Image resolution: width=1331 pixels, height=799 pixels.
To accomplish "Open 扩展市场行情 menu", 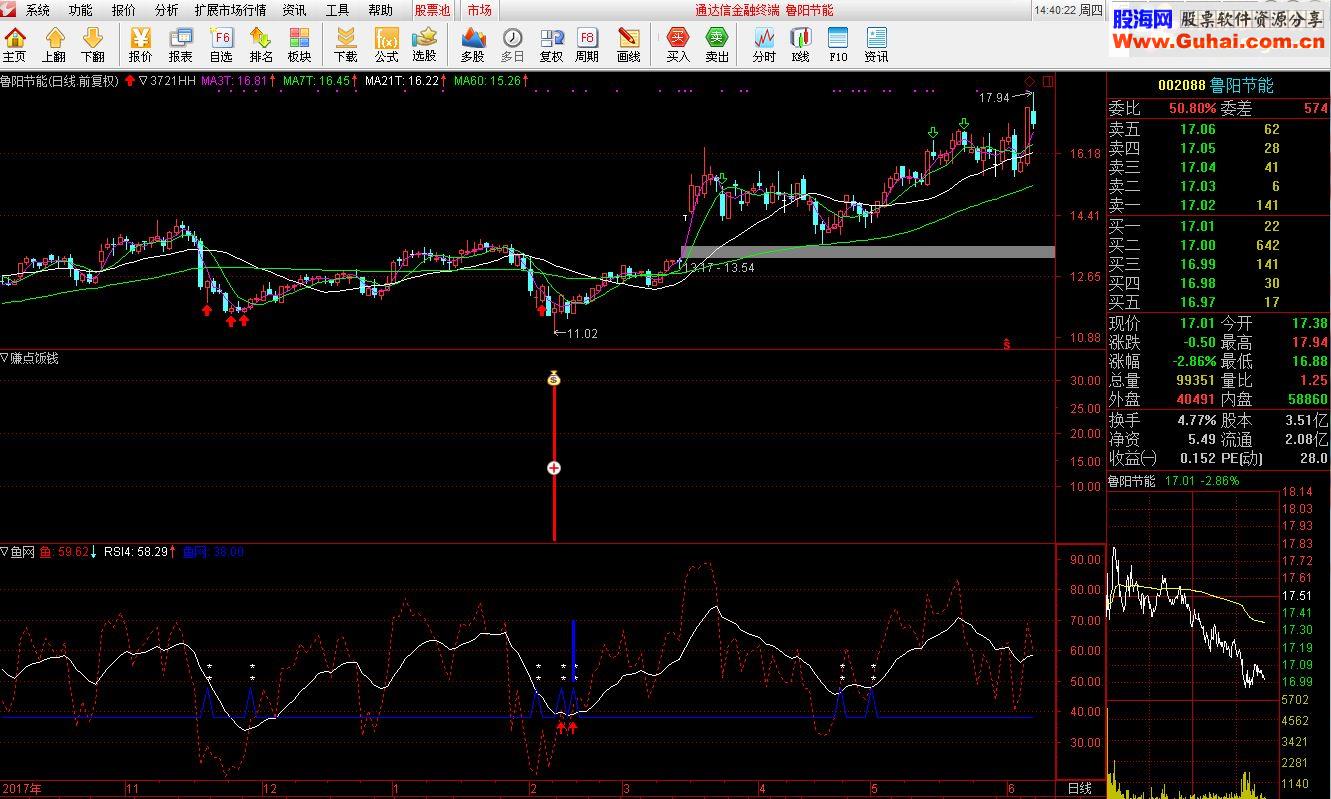I will tap(231, 10).
